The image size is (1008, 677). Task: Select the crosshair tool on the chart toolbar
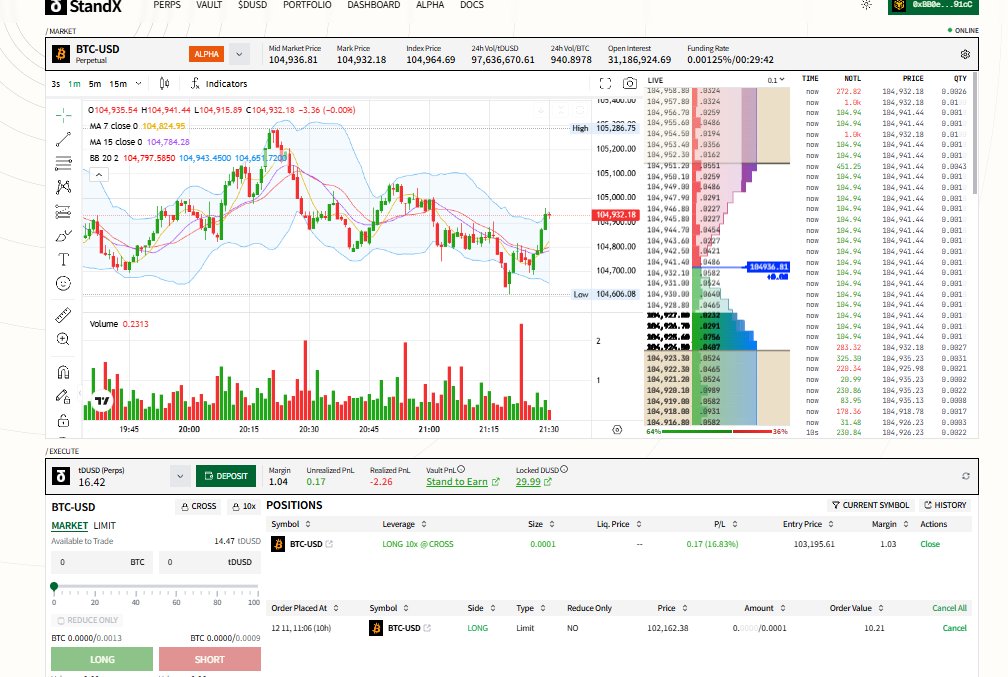(63, 115)
